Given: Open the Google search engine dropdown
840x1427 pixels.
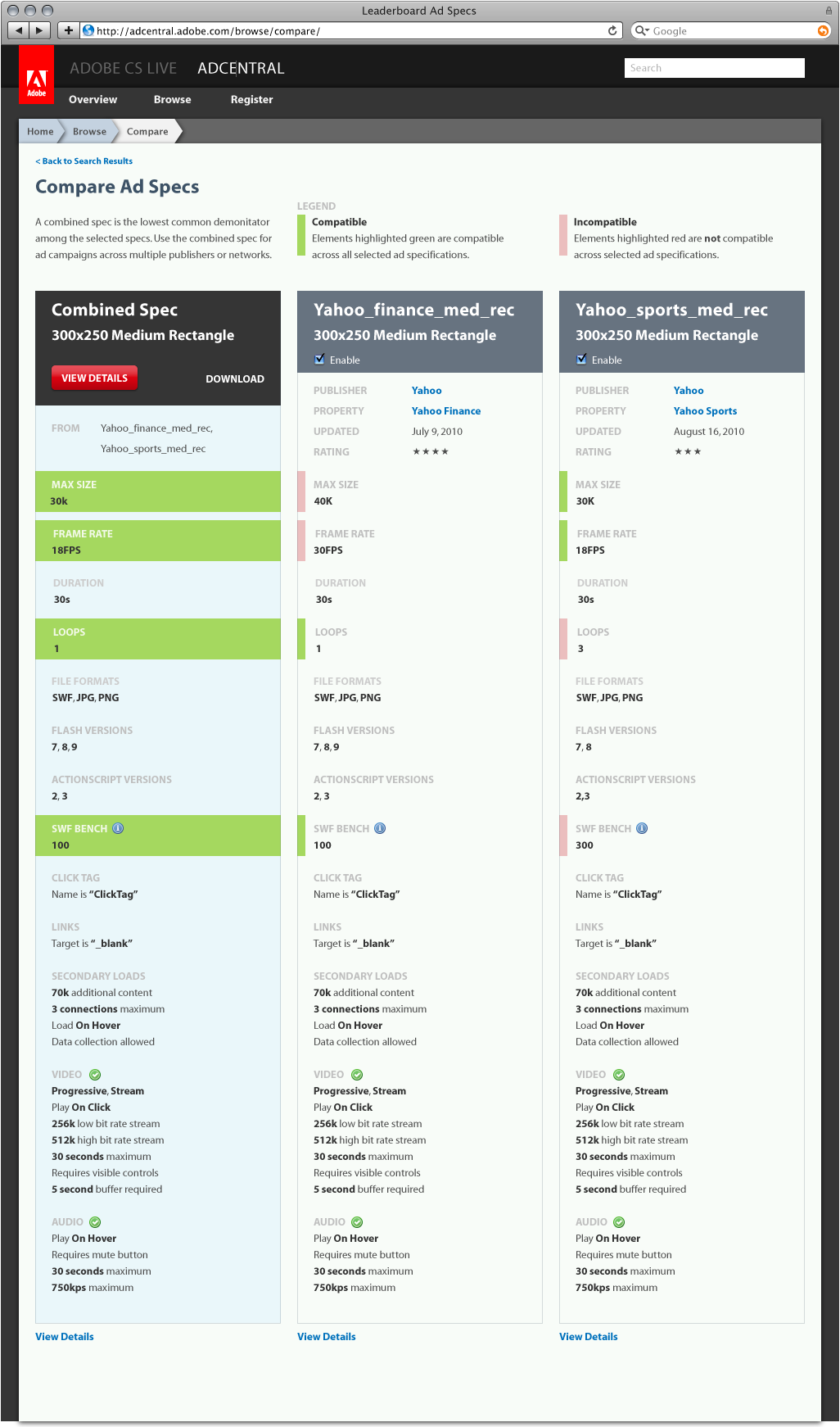Looking at the screenshot, I should [642, 31].
